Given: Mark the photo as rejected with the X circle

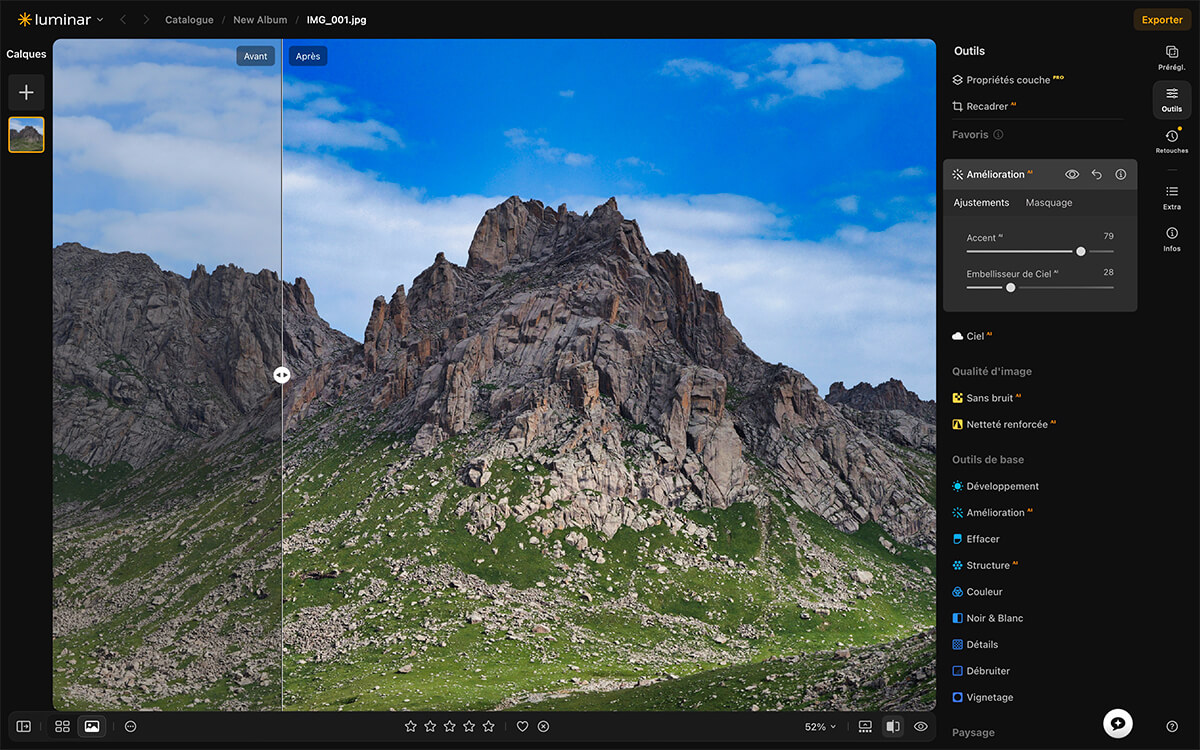Looking at the screenshot, I should pos(543,726).
